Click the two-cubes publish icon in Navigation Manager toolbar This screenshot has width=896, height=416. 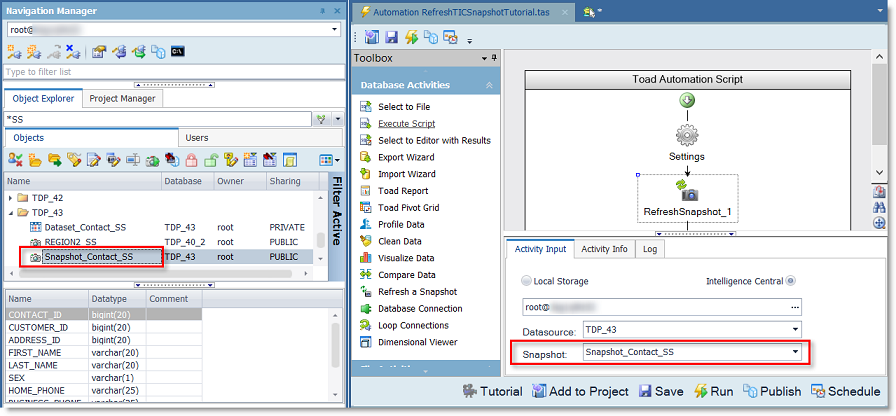coord(158,52)
